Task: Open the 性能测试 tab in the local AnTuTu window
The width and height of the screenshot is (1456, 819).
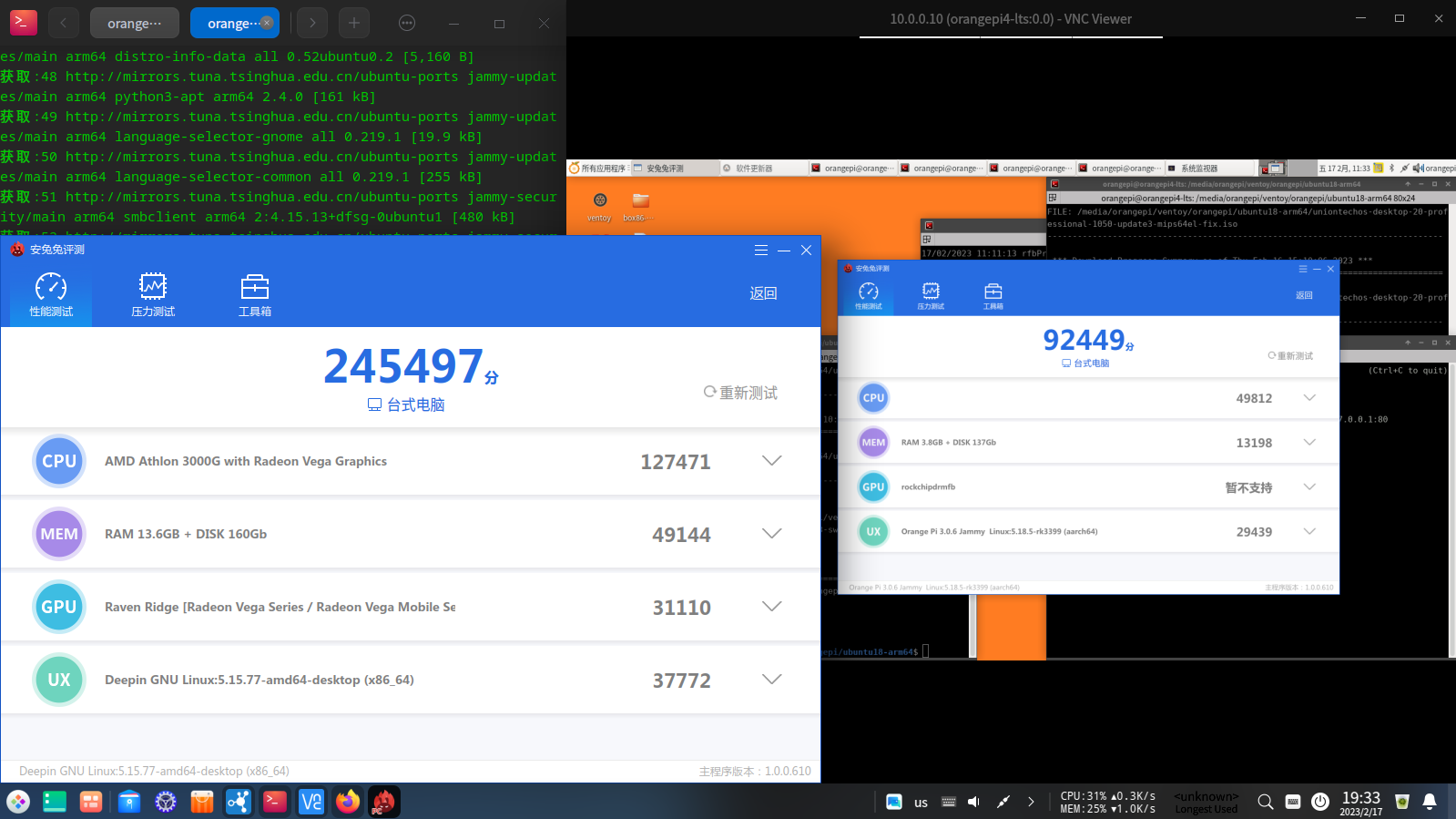Action: (x=51, y=295)
